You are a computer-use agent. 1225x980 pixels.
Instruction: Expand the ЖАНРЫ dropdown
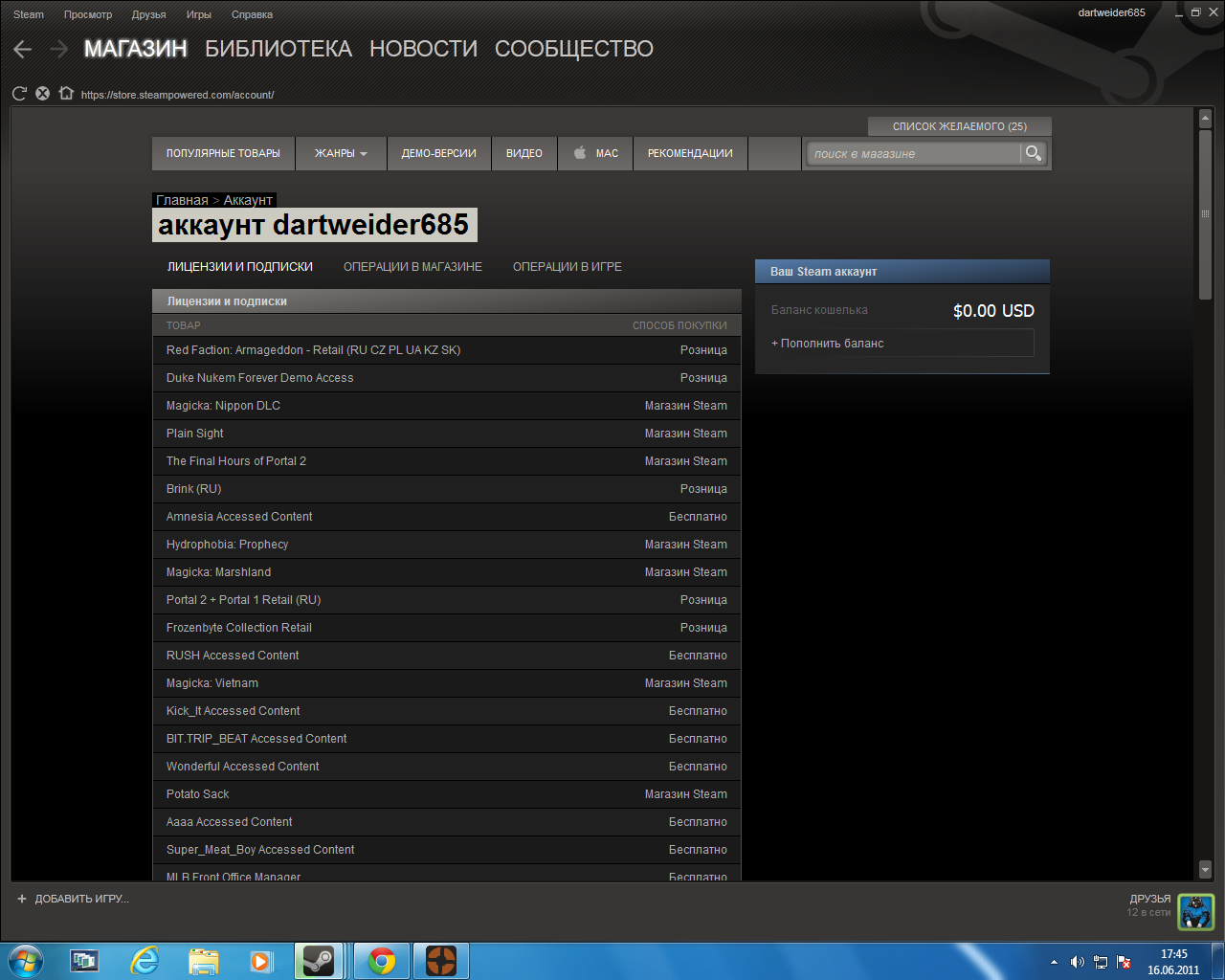(x=342, y=153)
